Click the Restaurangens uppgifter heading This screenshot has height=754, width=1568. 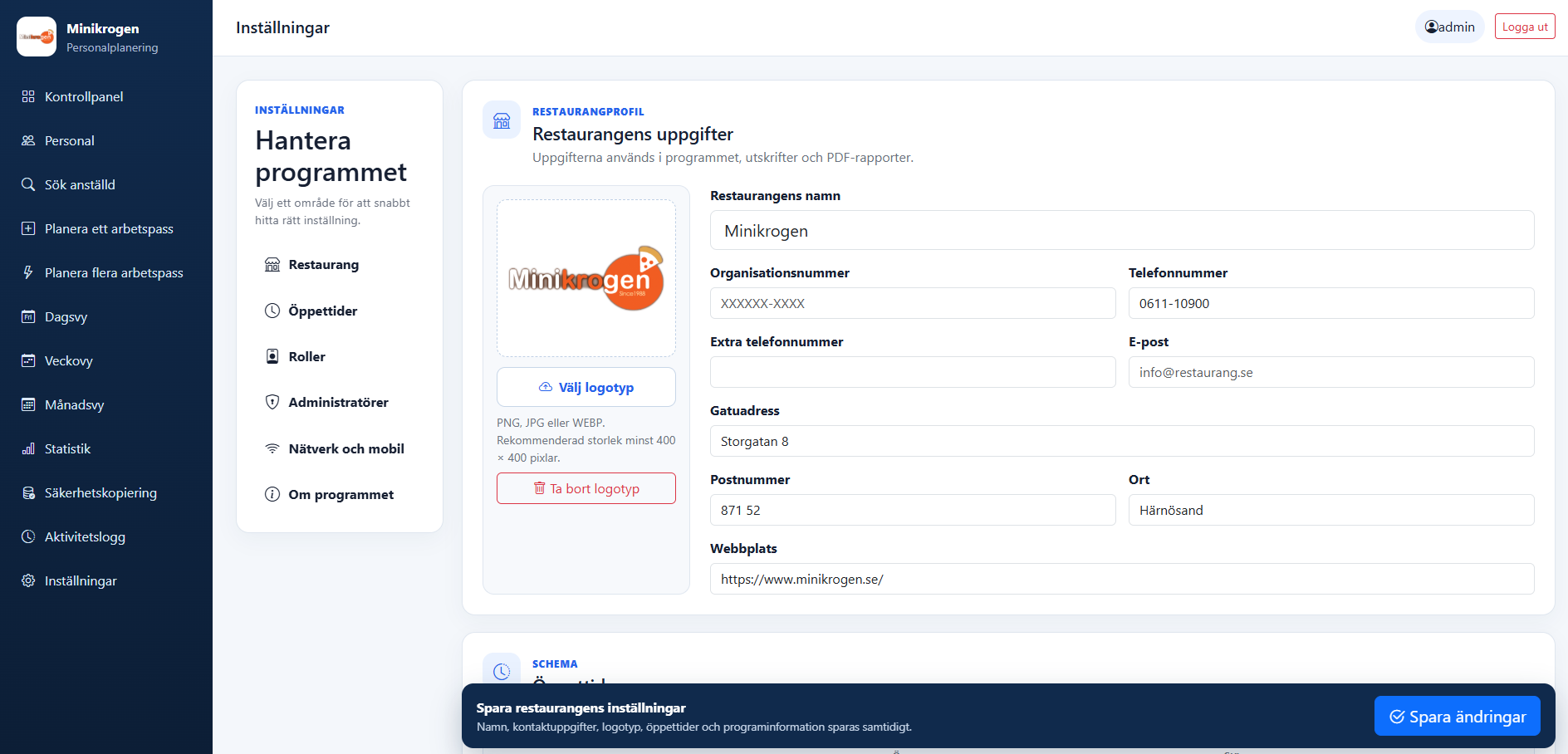coord(633,135)
